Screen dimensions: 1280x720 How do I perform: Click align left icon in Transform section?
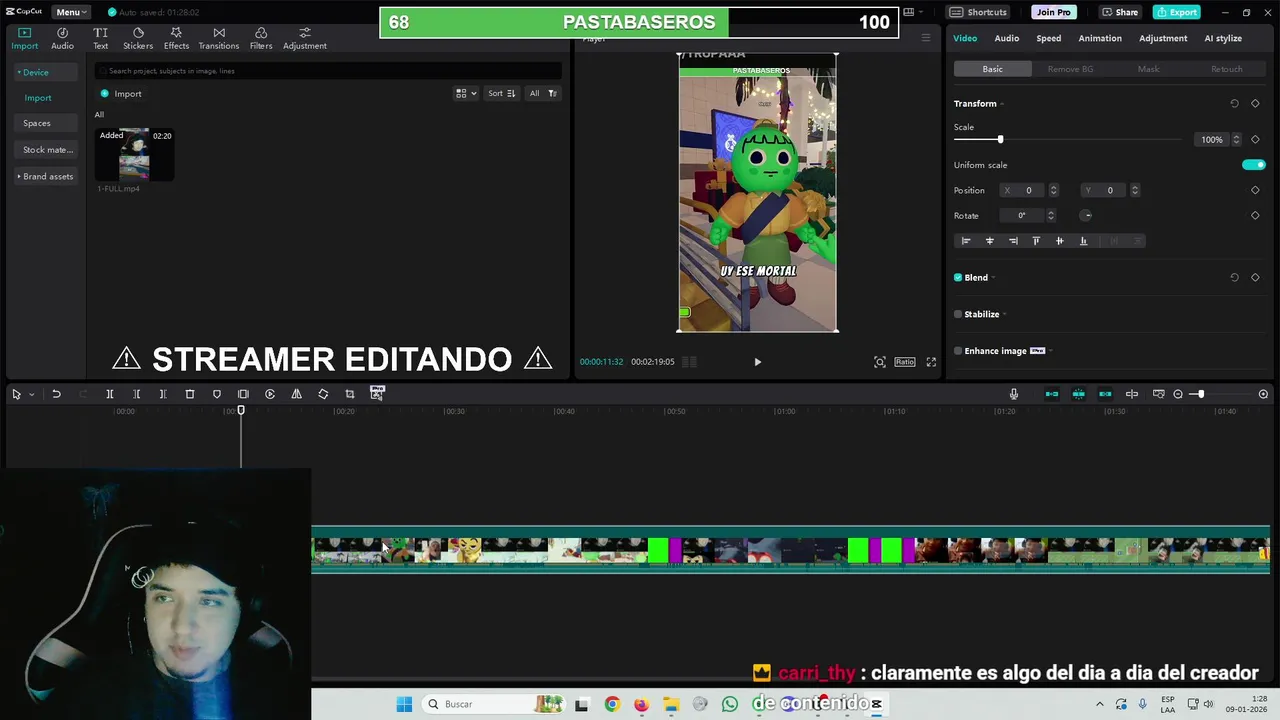[x=966, y=241]
